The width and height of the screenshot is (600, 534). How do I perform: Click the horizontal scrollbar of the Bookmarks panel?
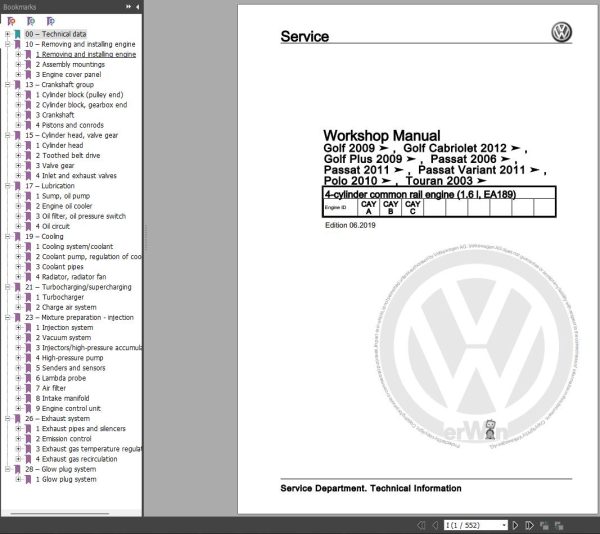pyautogui.click(x=60, y=514)
